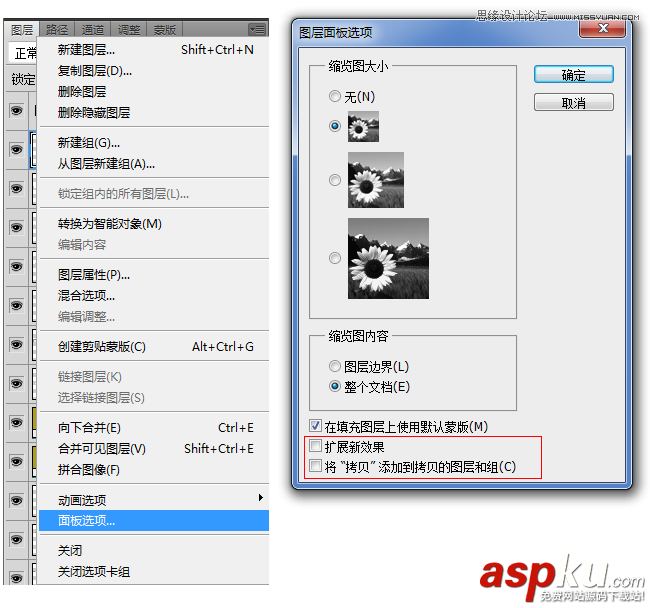Click the 确定 button
650x608 pixels.
click(574, 75)
